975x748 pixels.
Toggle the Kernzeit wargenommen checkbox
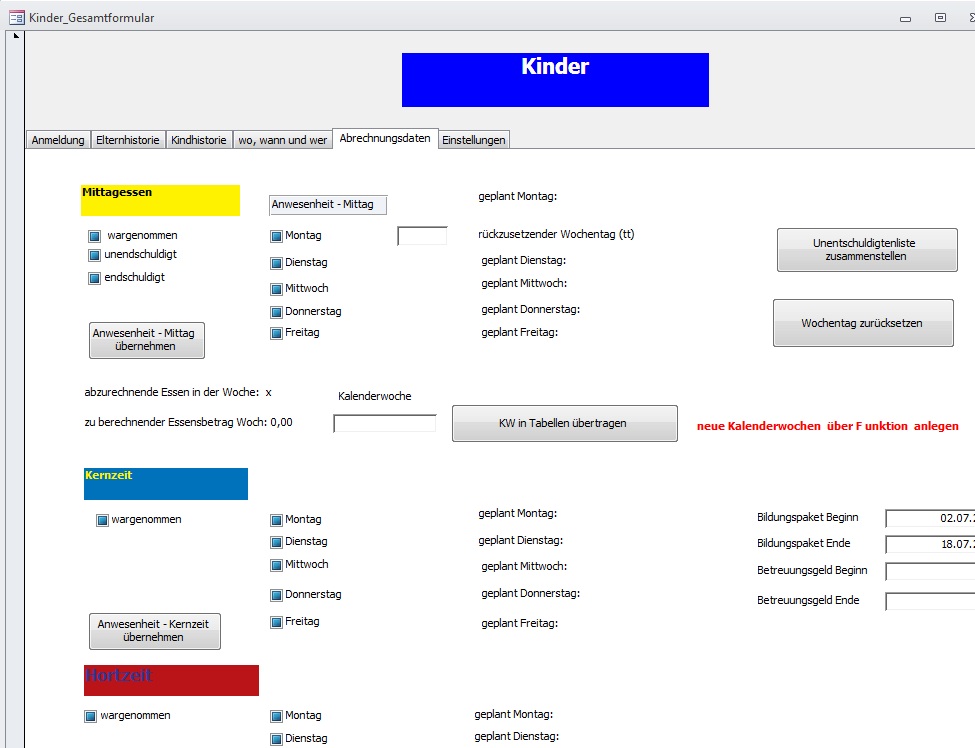[x=102, y=520]
